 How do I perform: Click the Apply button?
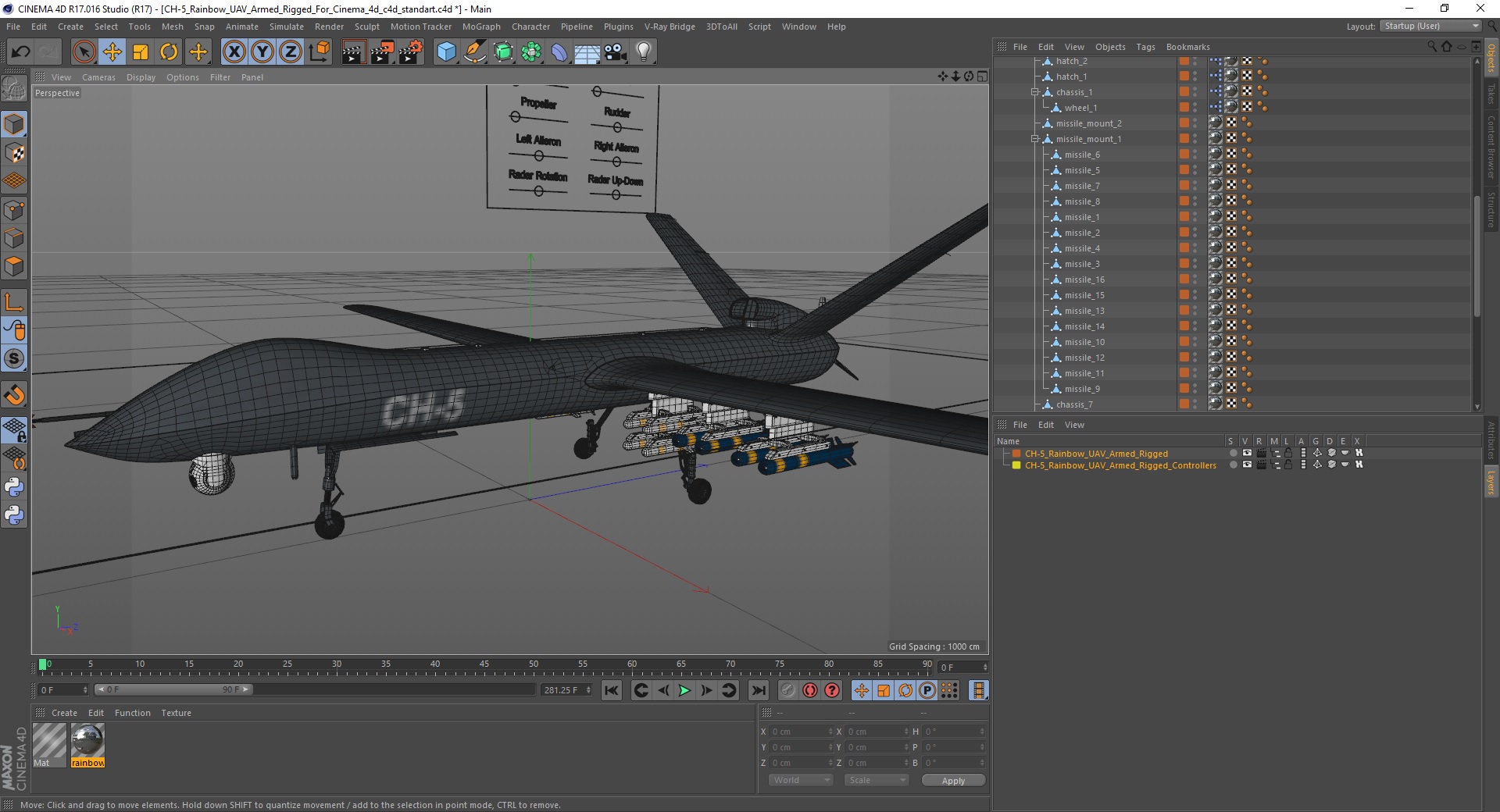tap(953, 781)
